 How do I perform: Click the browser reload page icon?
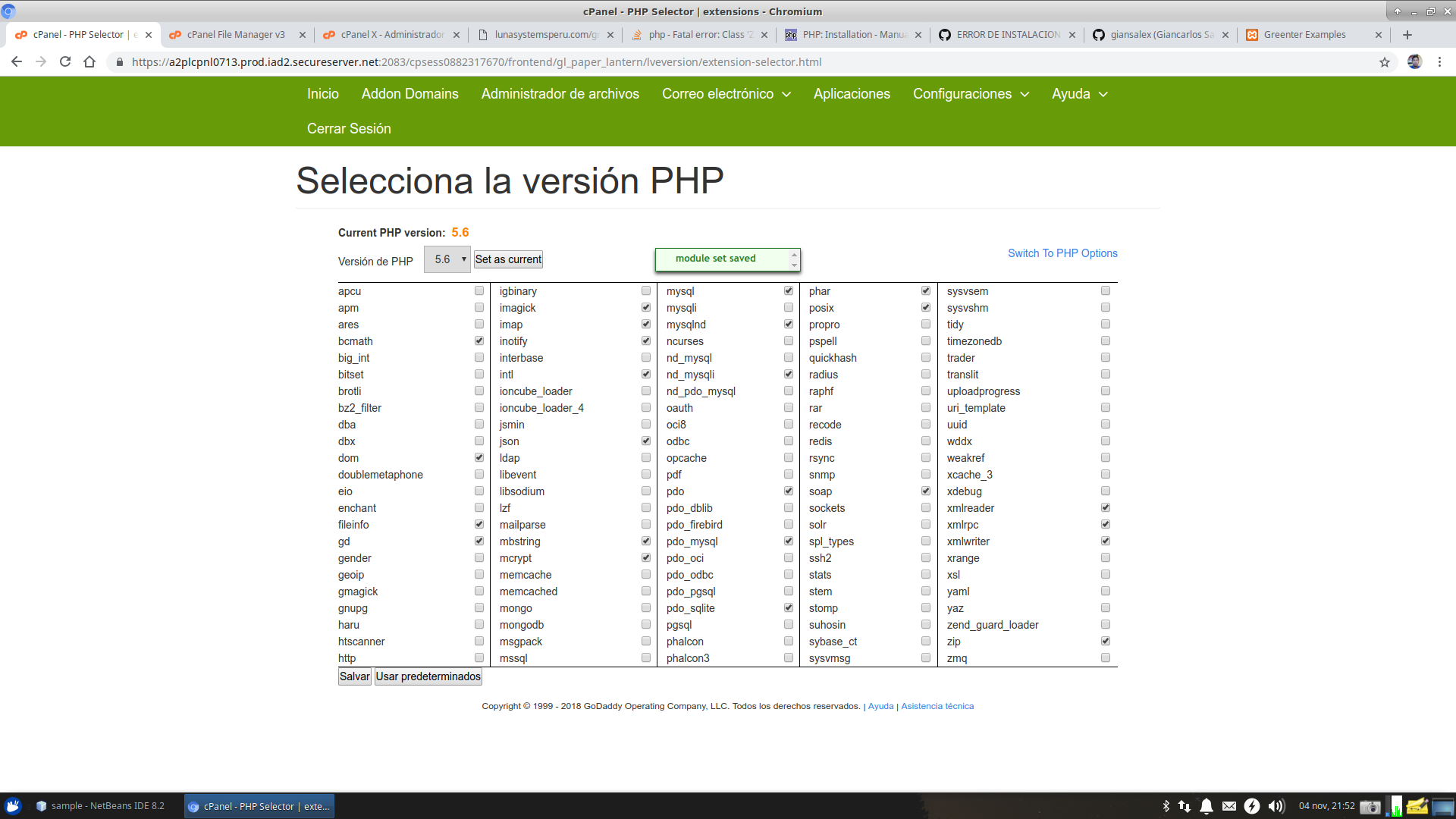tap(64, 61)
